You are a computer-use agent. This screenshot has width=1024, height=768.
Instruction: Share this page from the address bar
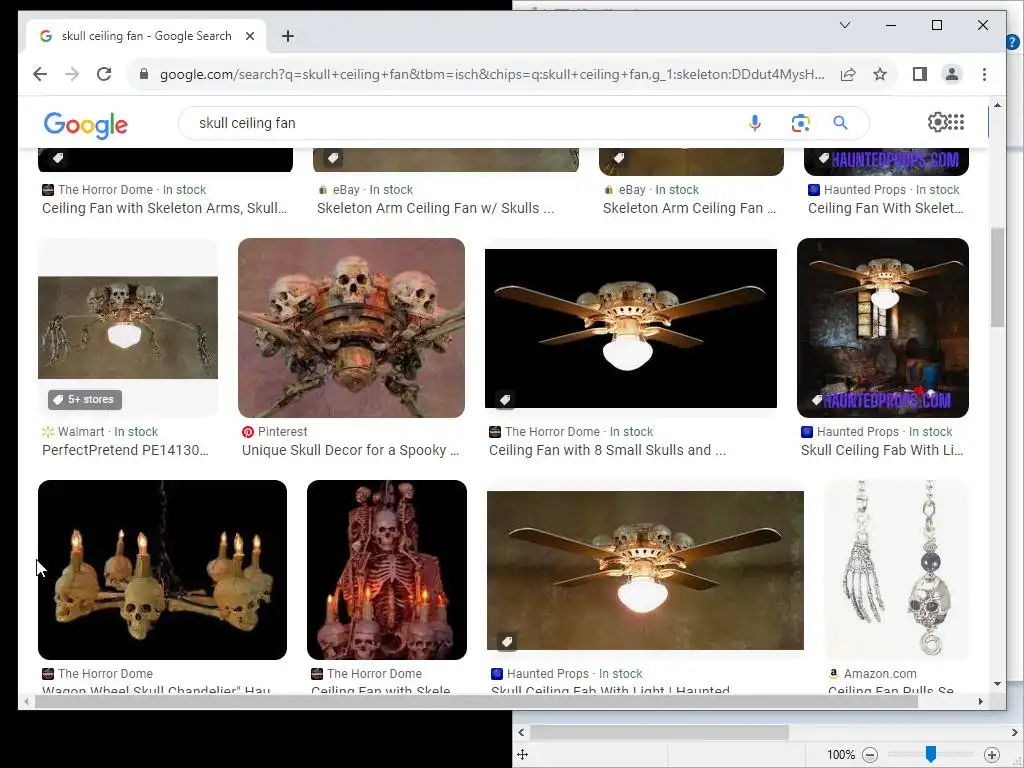pos(848,74)
